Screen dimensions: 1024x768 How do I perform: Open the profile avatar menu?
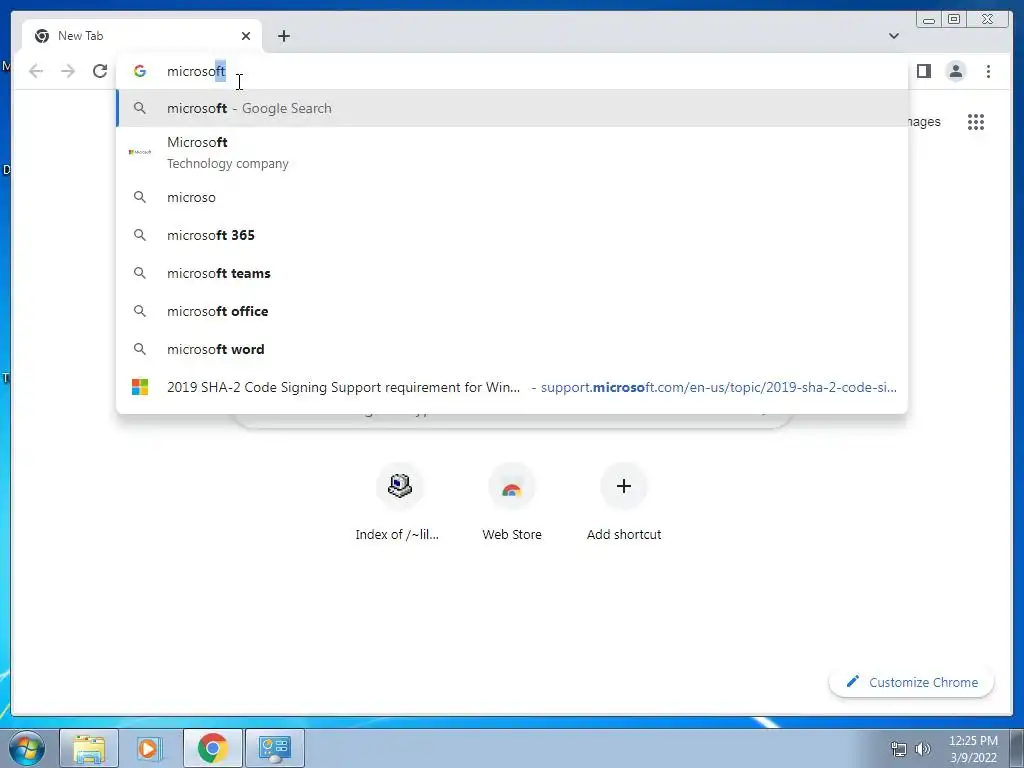[955, 71]
